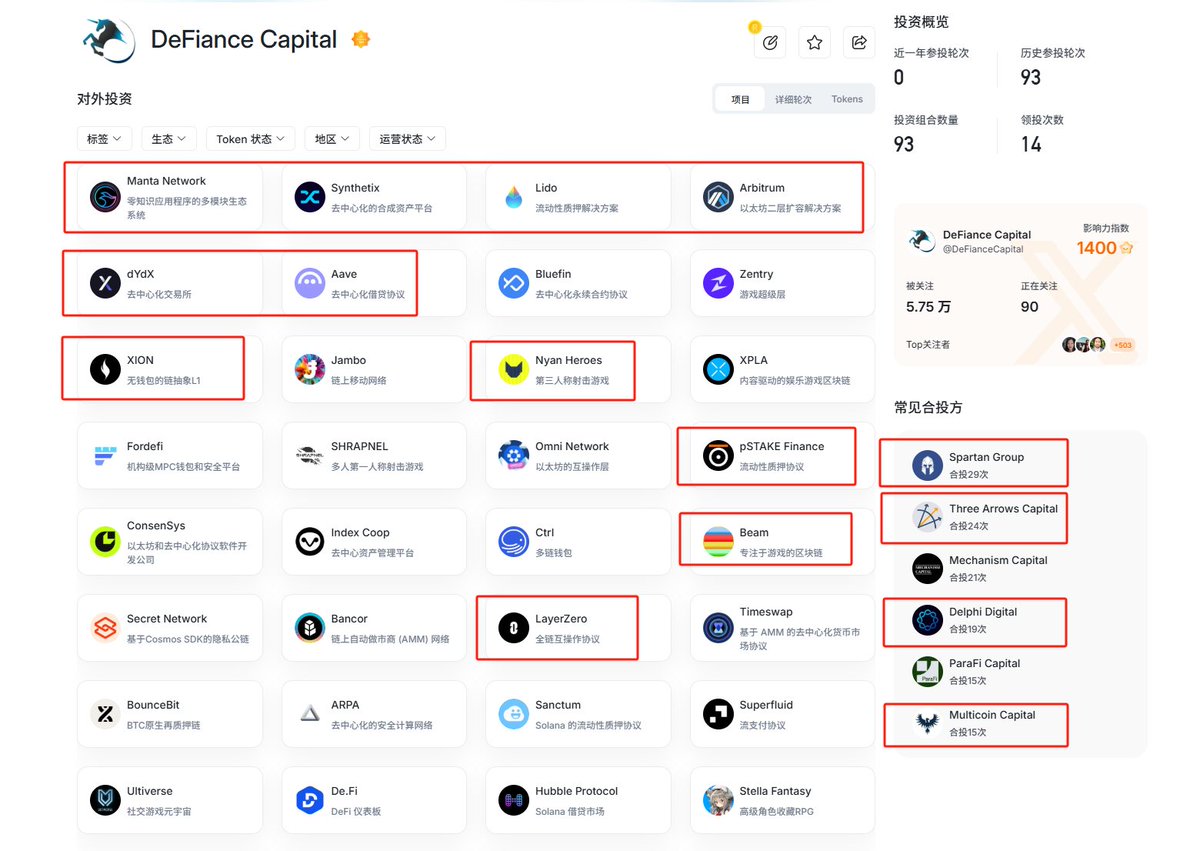Click the star favorite icon button
Image resolution: width=1200 pixels, height=851 pixels.
(x=814, y=42)
